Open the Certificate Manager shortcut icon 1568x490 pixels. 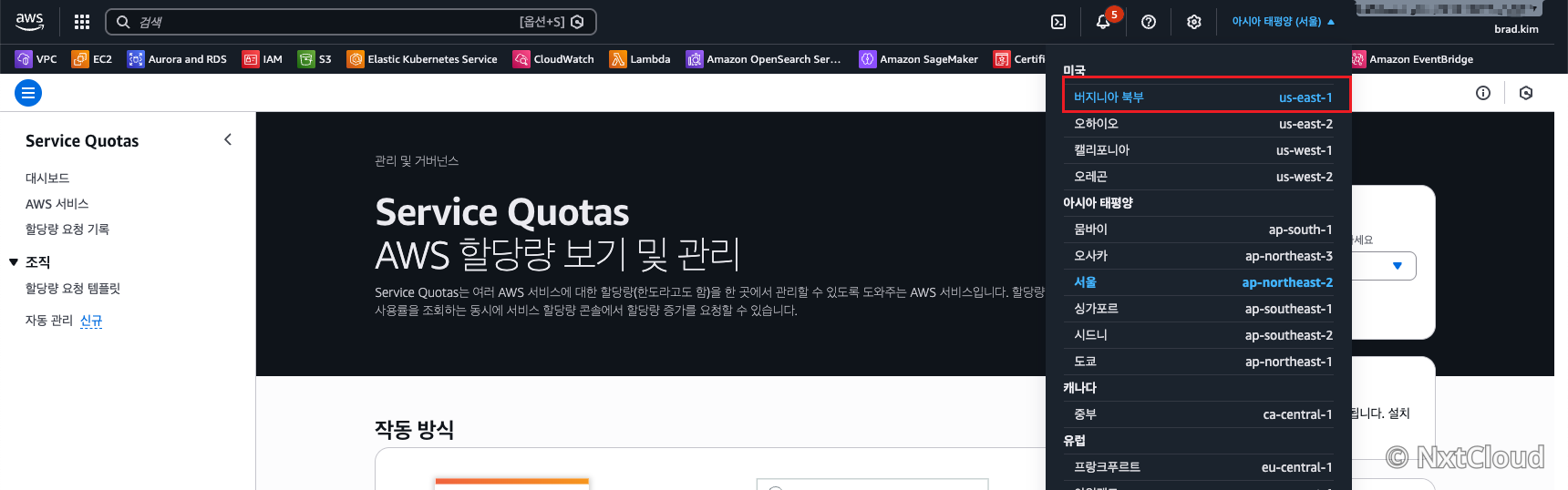pos(1002,59)
